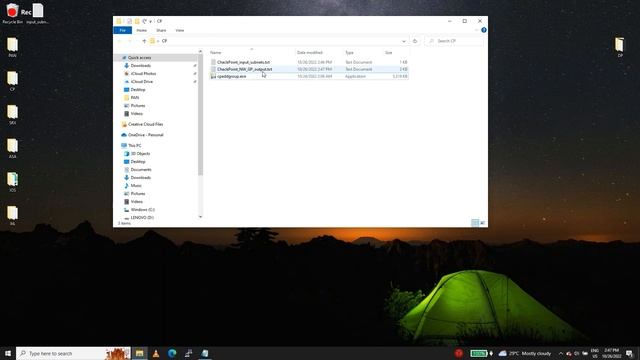Click the battery percentage indicator in the taskbar
The image size is (640, 360).
point(478,353)
